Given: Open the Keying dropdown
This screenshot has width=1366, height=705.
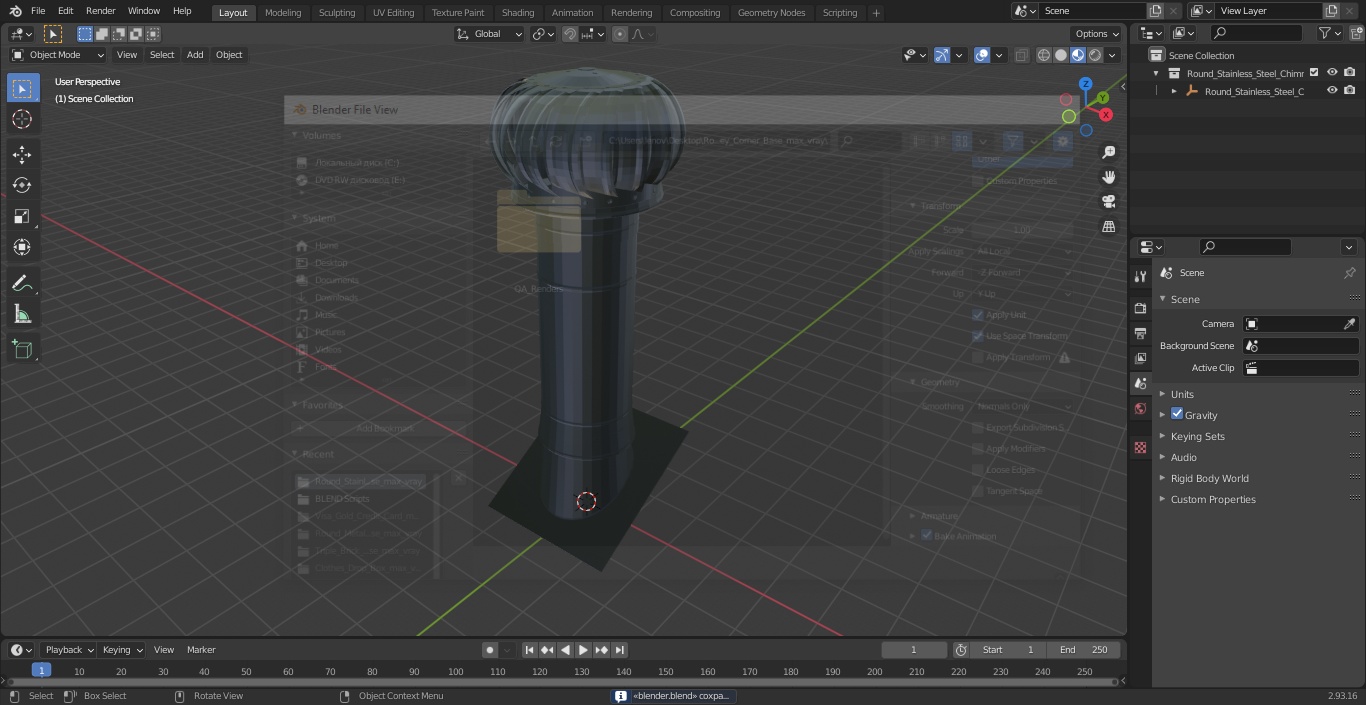Looking at the screenshot, I should [122, 650].
